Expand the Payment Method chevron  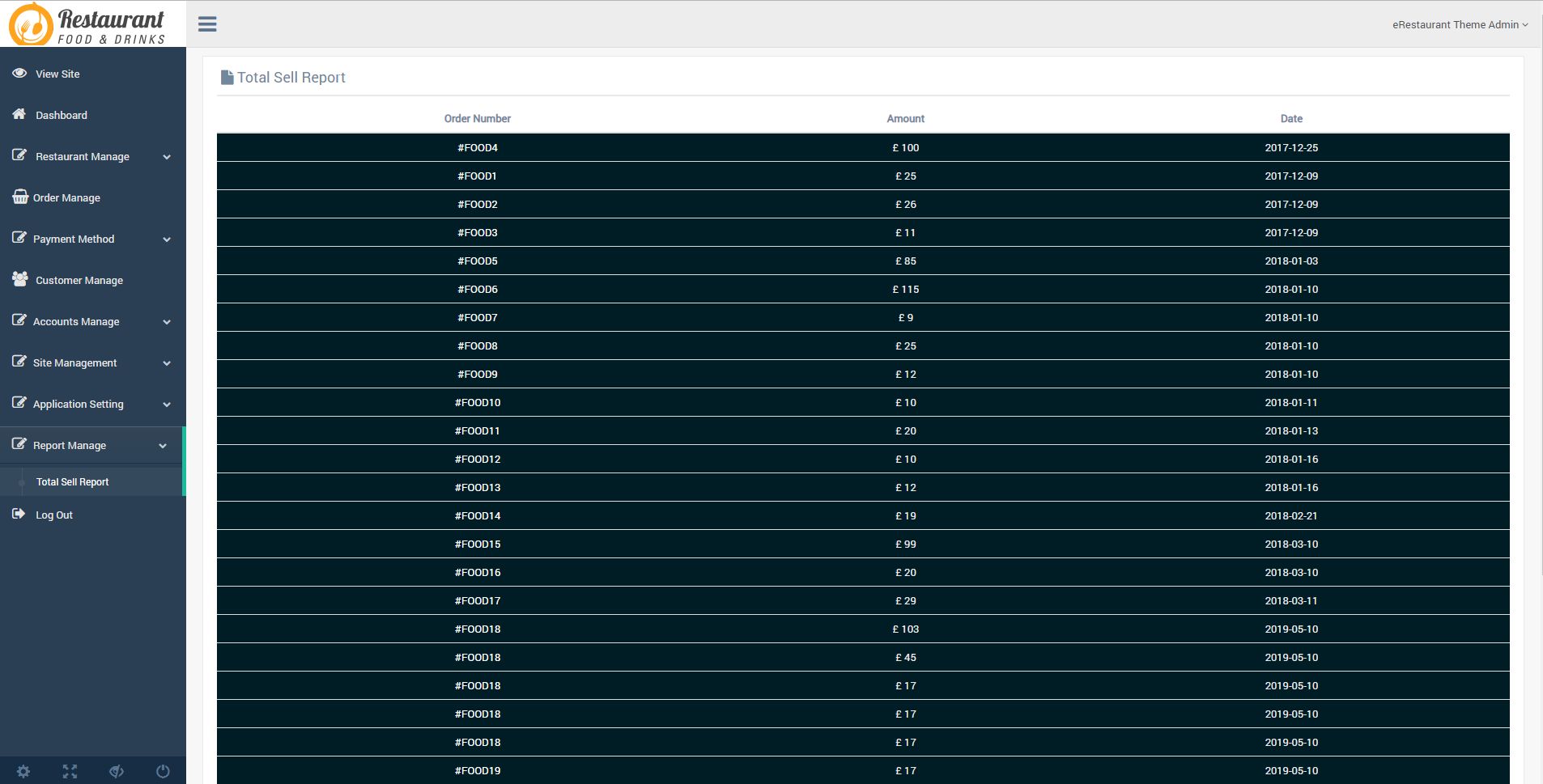167,239
